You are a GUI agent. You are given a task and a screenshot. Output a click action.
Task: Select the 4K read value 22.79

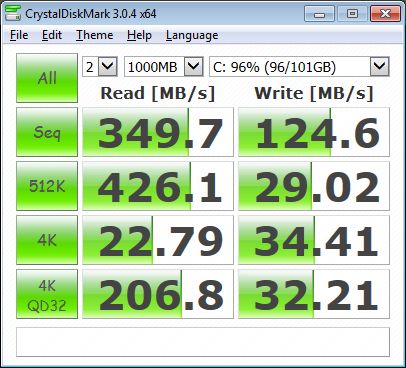click(158, 240)
